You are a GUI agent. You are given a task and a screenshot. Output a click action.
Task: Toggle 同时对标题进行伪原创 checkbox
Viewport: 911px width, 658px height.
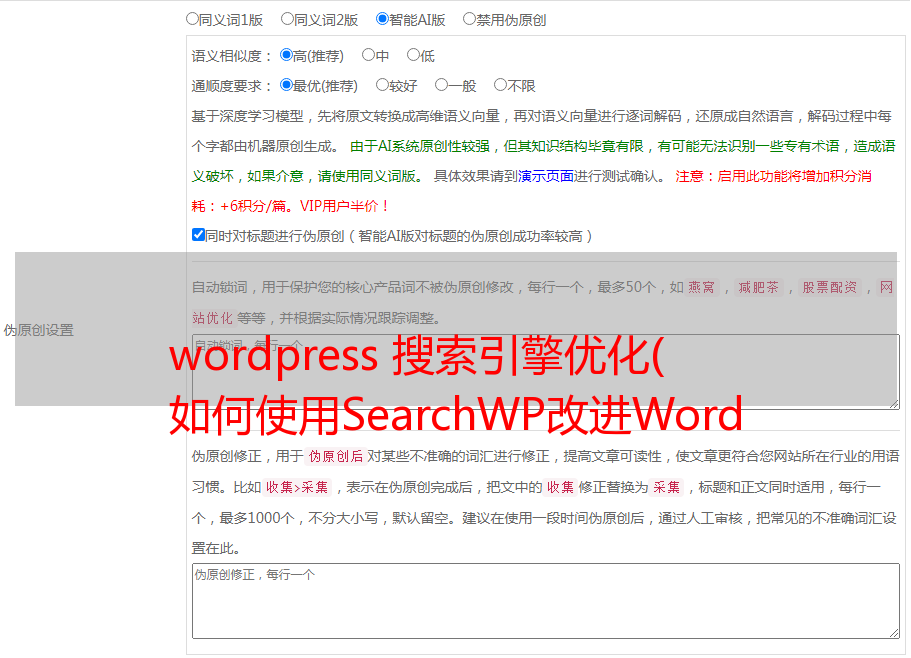point(198,235)
